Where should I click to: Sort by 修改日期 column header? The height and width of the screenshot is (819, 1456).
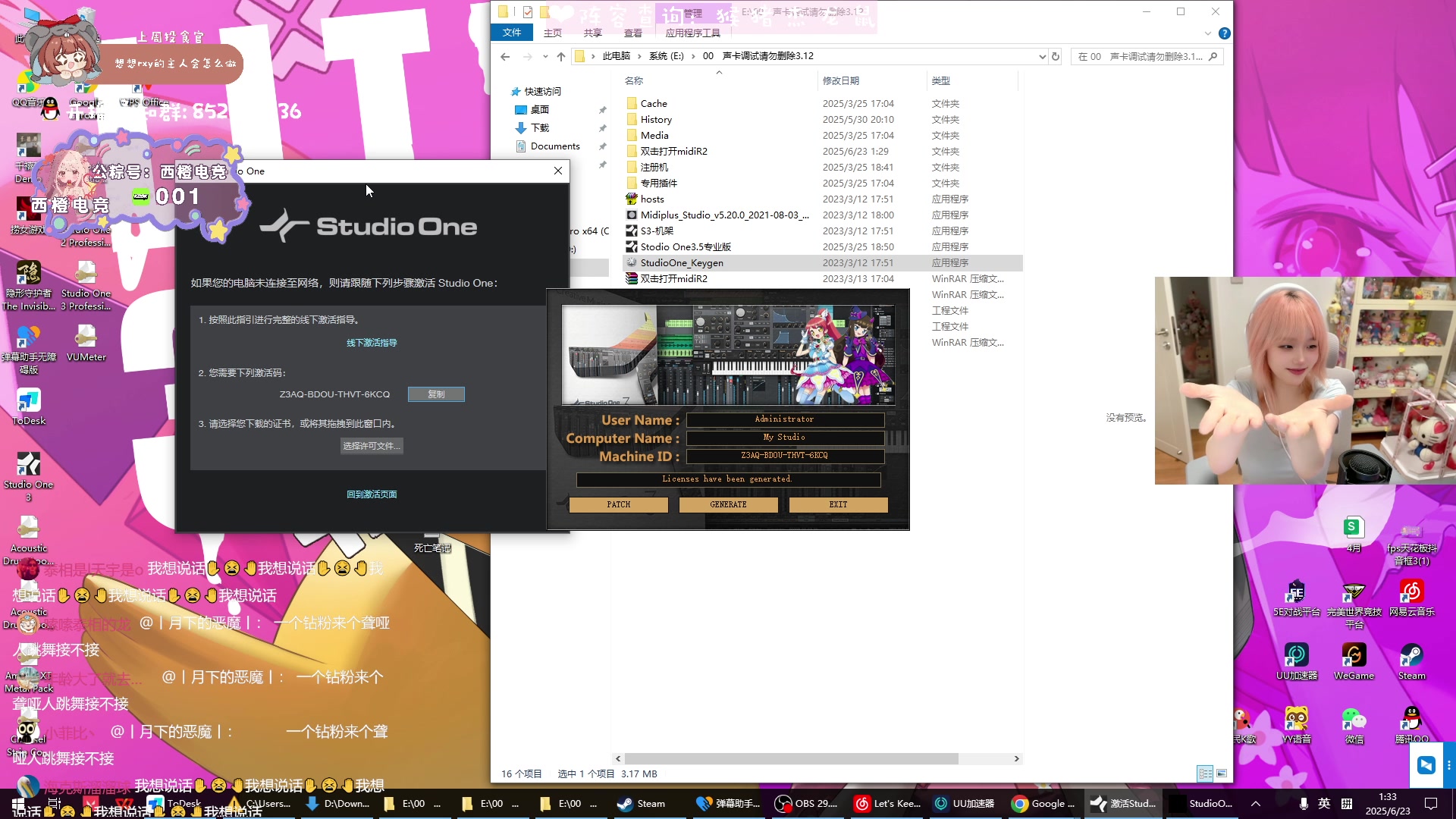(841, 80)
